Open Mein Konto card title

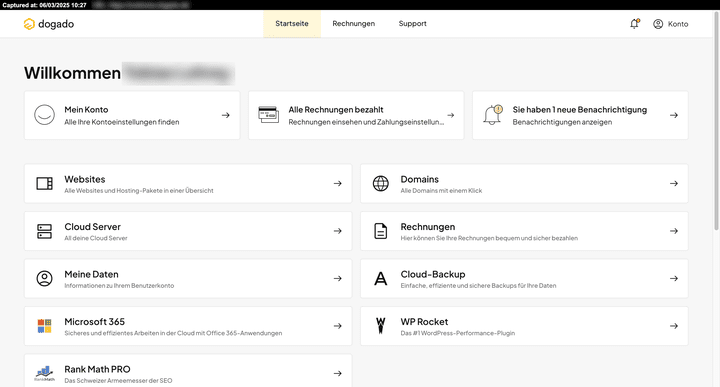point(86,110)
